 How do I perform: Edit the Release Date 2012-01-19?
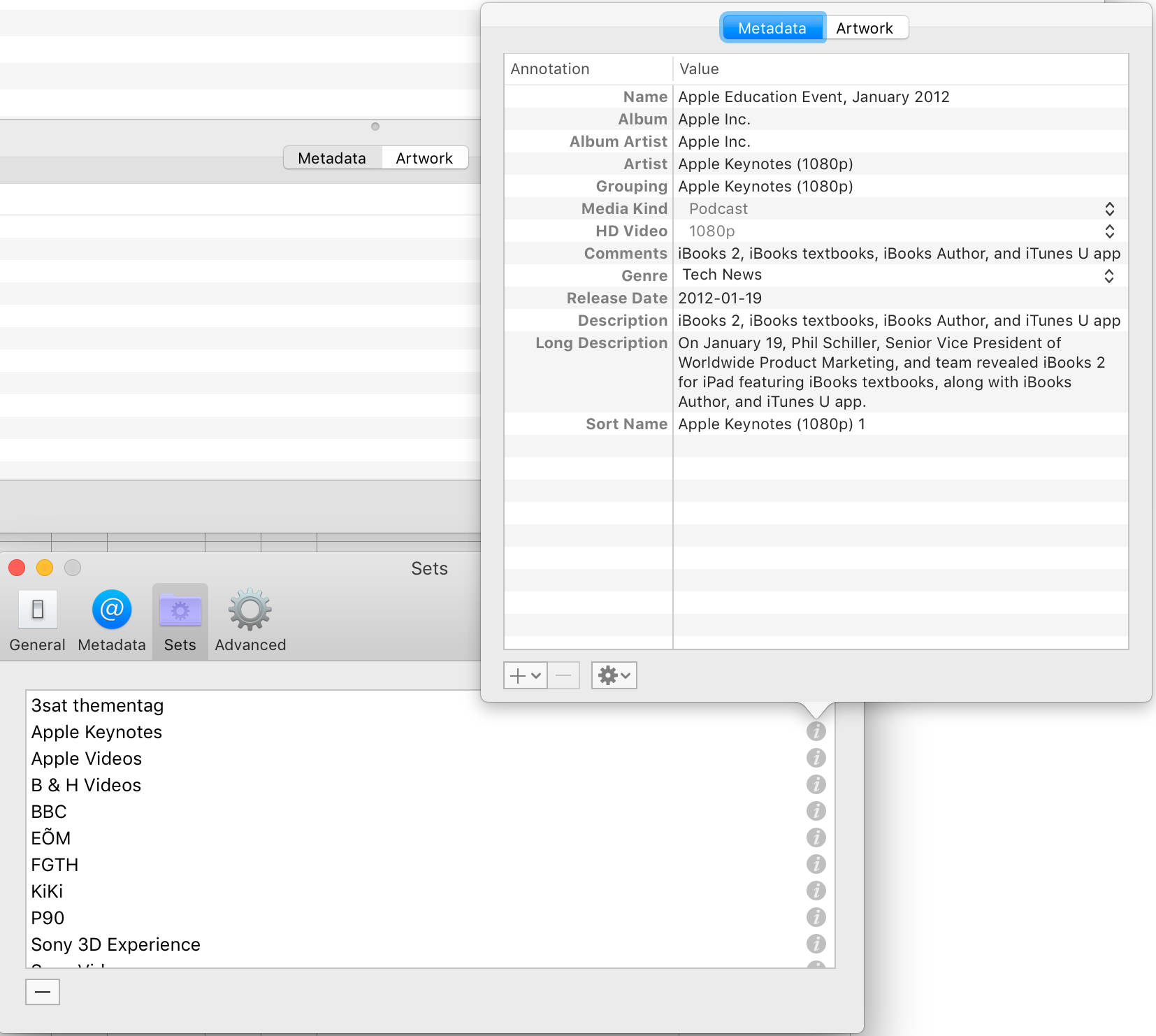click(900, 298)
